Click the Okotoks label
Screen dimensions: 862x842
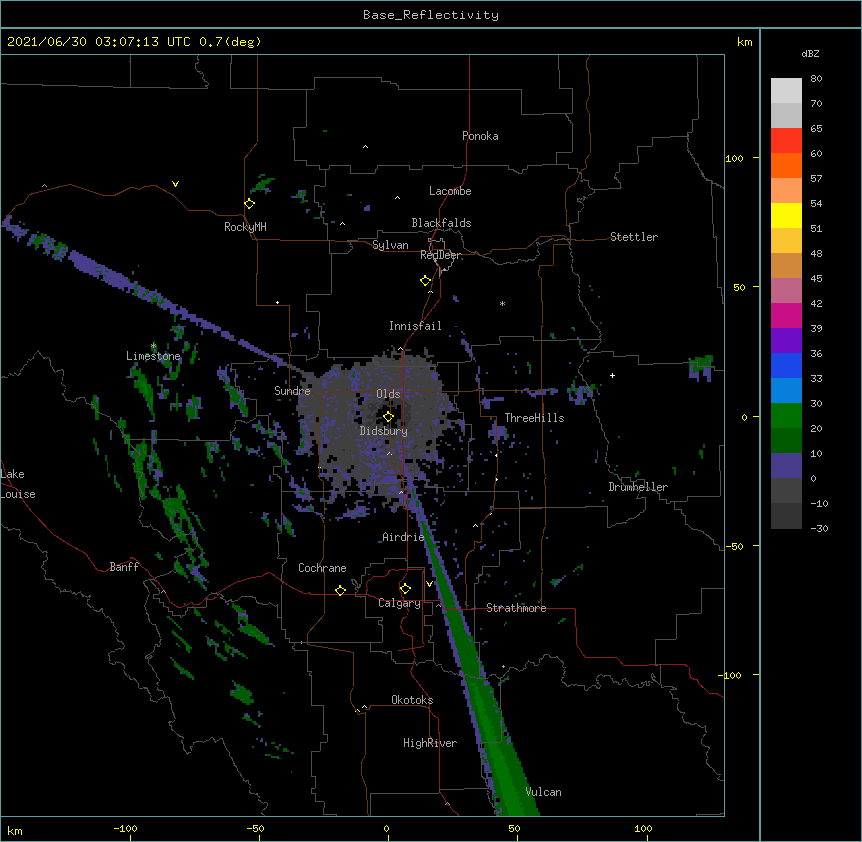pyautogui.click(x=412, y=700)
